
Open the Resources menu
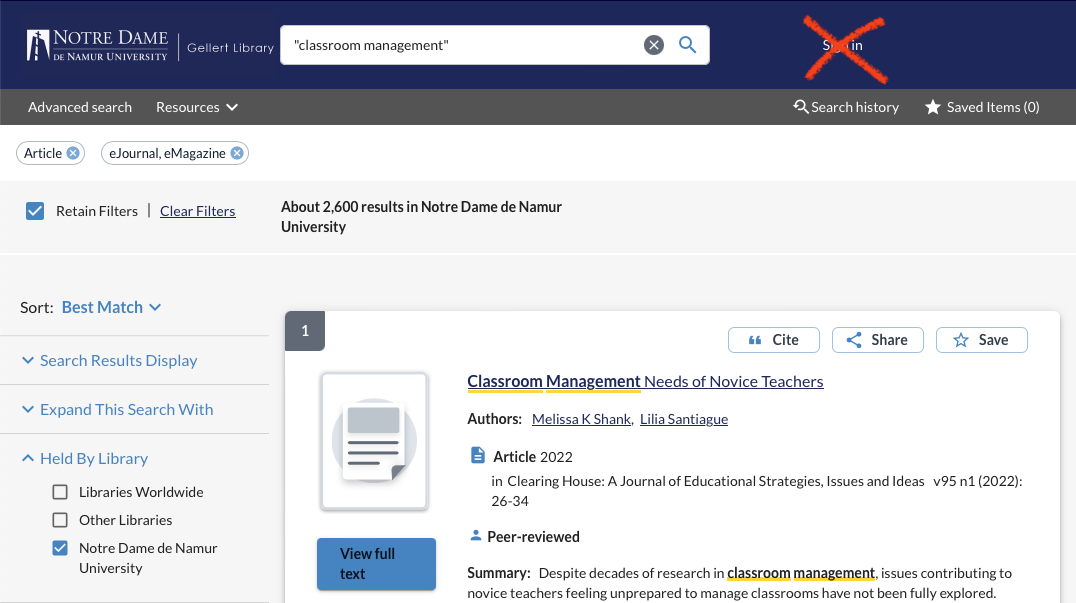click(197, 107)
